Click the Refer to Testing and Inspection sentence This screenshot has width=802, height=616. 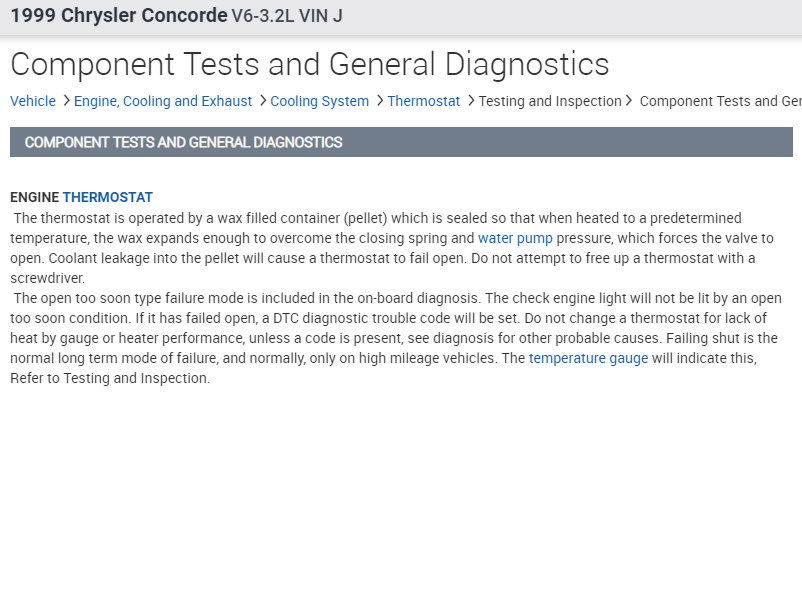[110, 379]
